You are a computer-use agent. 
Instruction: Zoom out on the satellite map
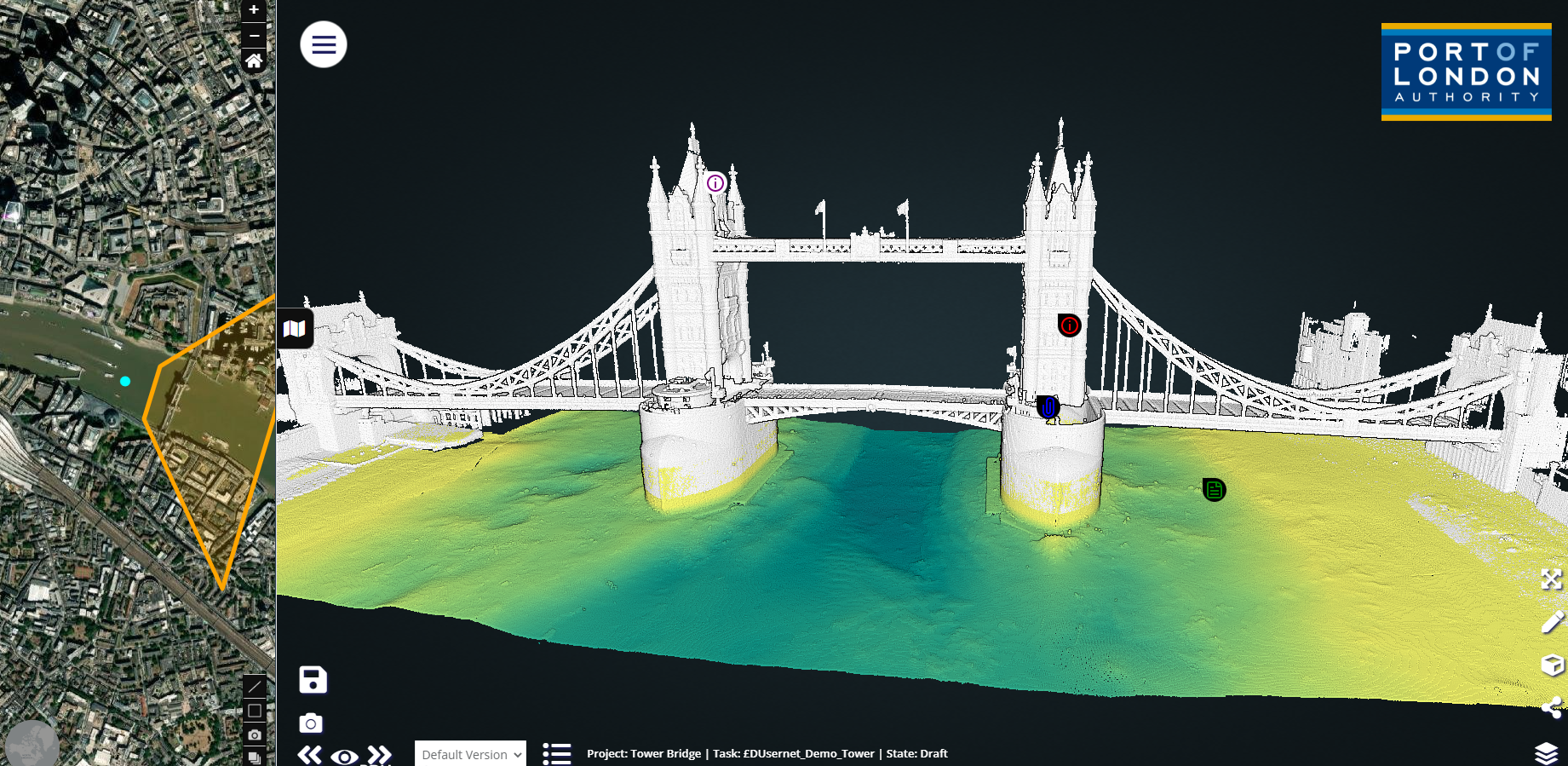pos(254,35)
